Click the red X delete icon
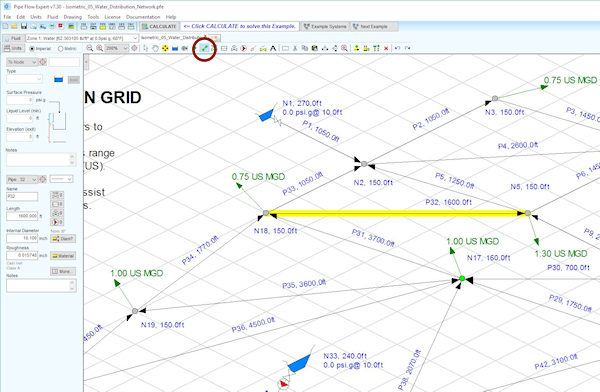 pyautogui.click(x=386, y=48)
